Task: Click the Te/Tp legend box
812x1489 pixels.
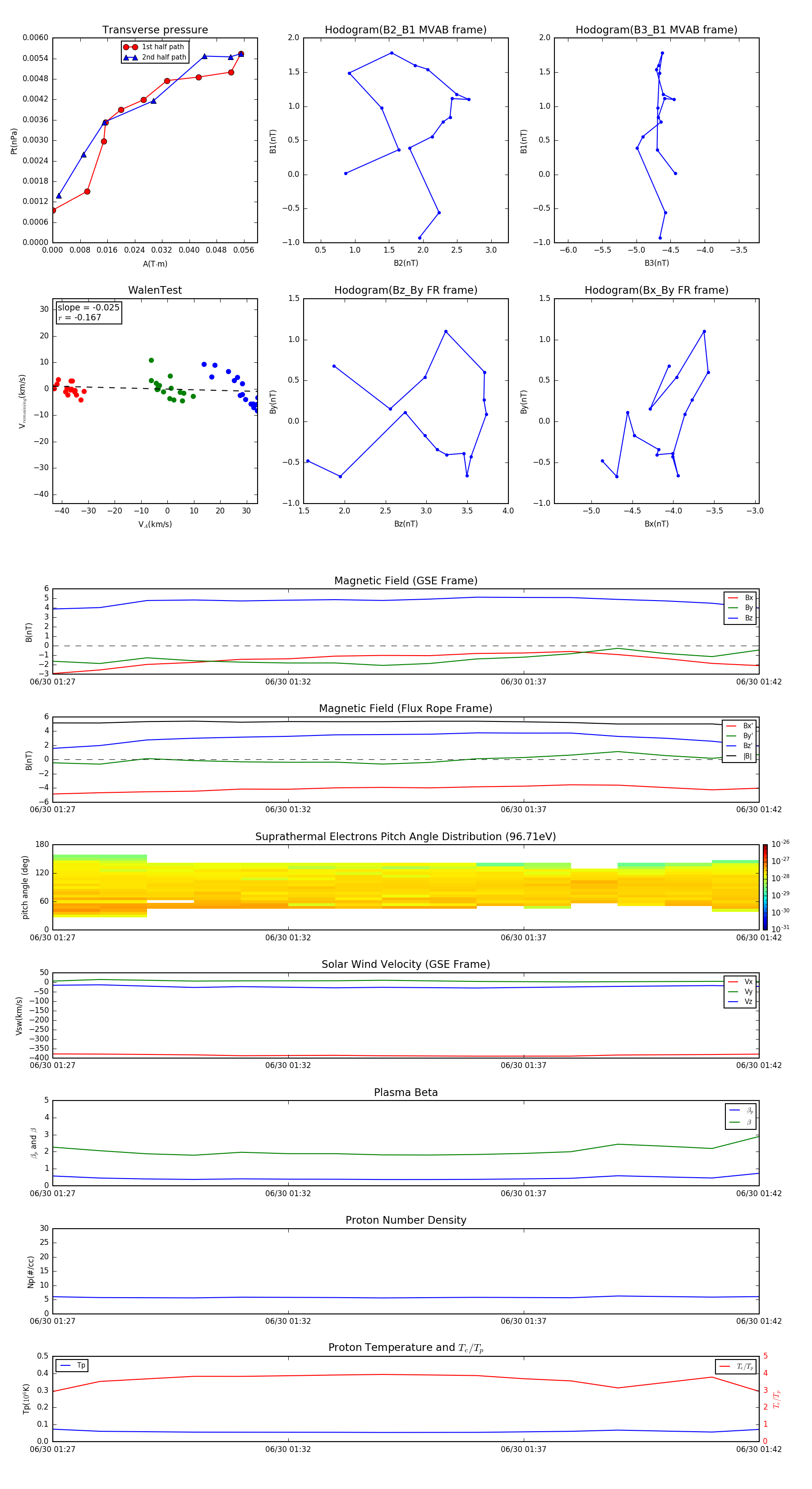Action: [x=736, y=1367]
